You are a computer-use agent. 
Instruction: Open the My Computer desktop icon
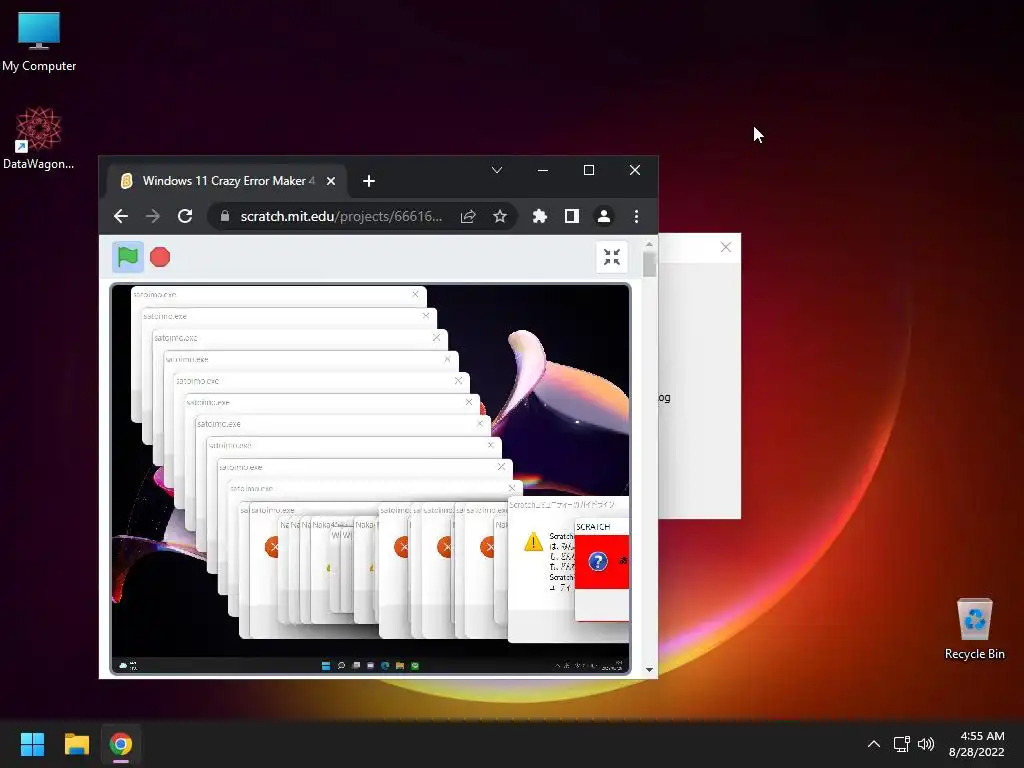click(39, 40)
